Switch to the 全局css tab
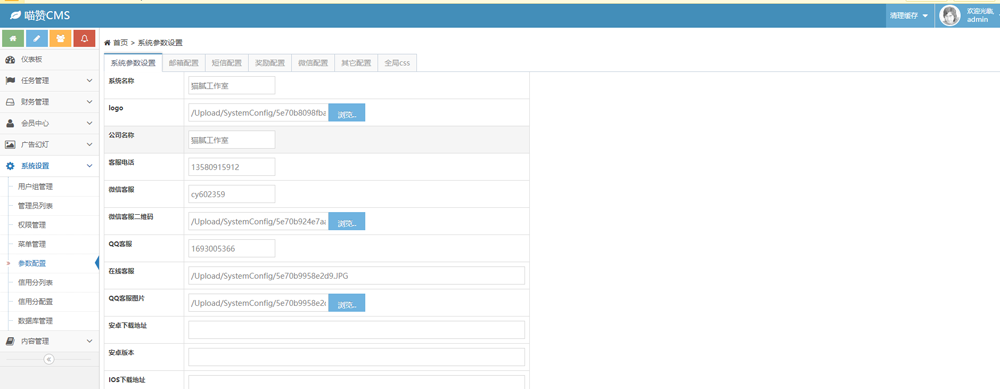1000x389 pixels. [397, 63]
